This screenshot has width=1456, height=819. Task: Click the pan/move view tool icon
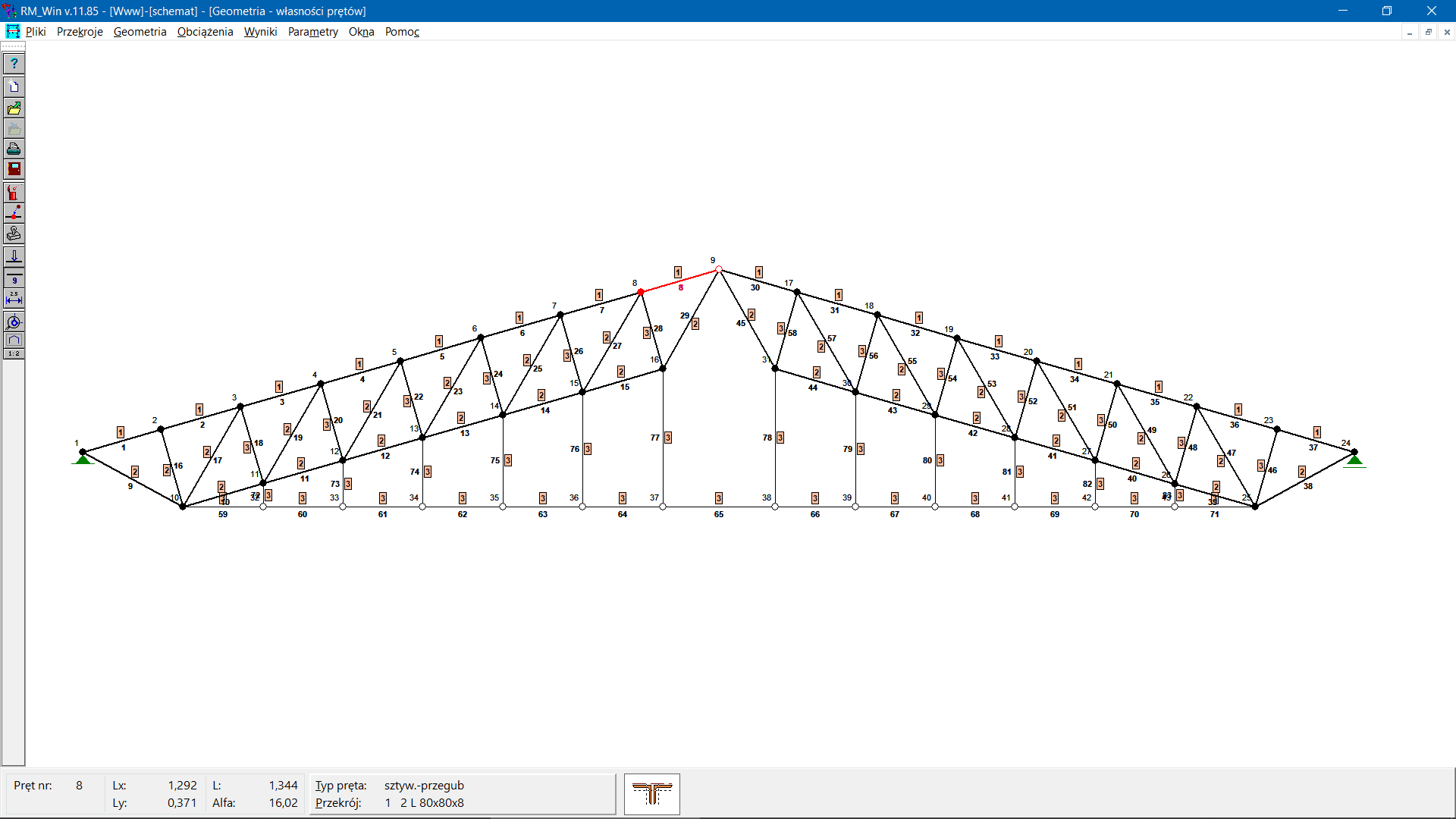(x=14, y=322)
